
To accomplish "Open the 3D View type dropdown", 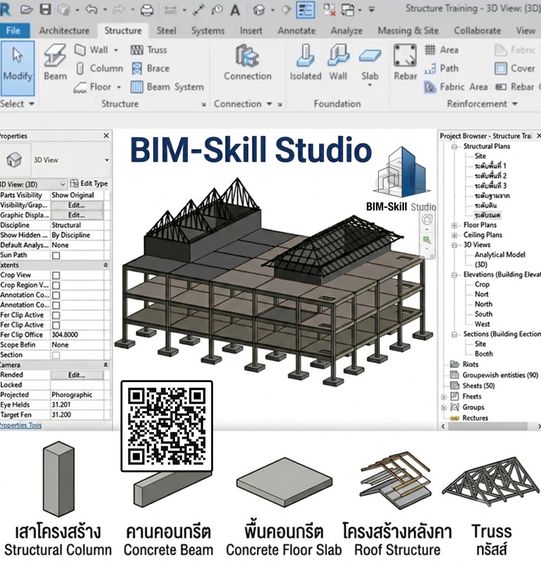I will (x=107, y=160).
